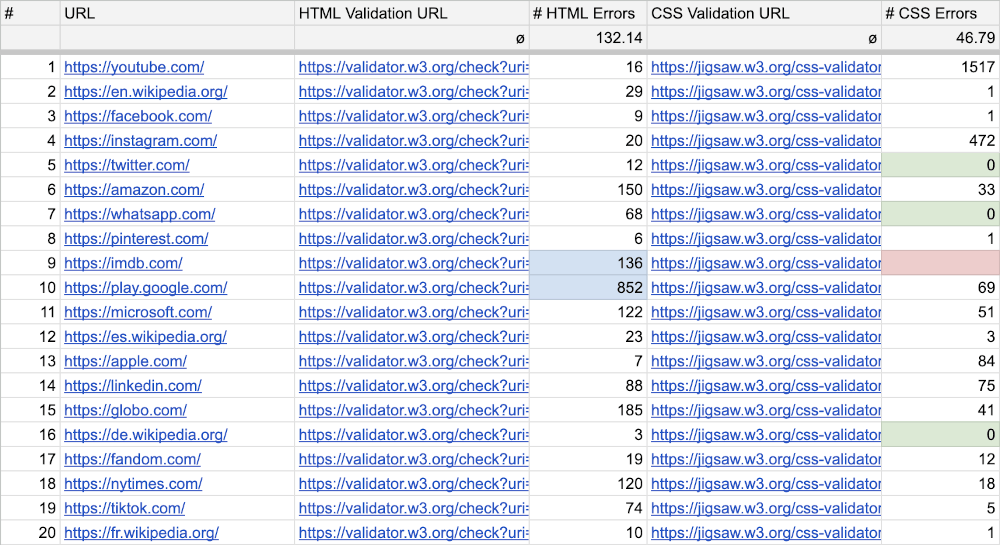Select the CSS errors cell 472
The height and width of the screenshot is (545, 1000).
(x=941, y=141)
